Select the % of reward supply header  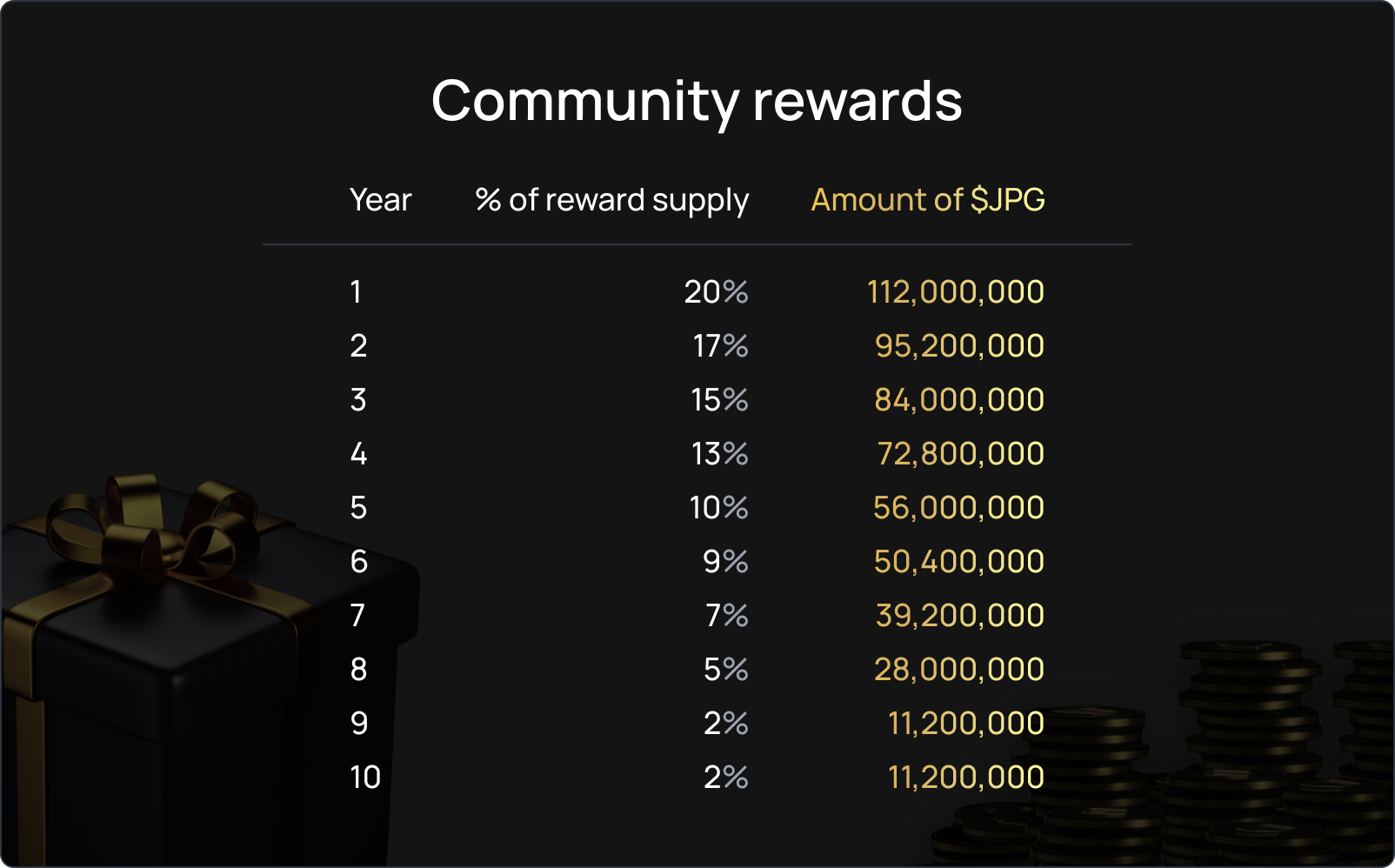coord(611,200)
